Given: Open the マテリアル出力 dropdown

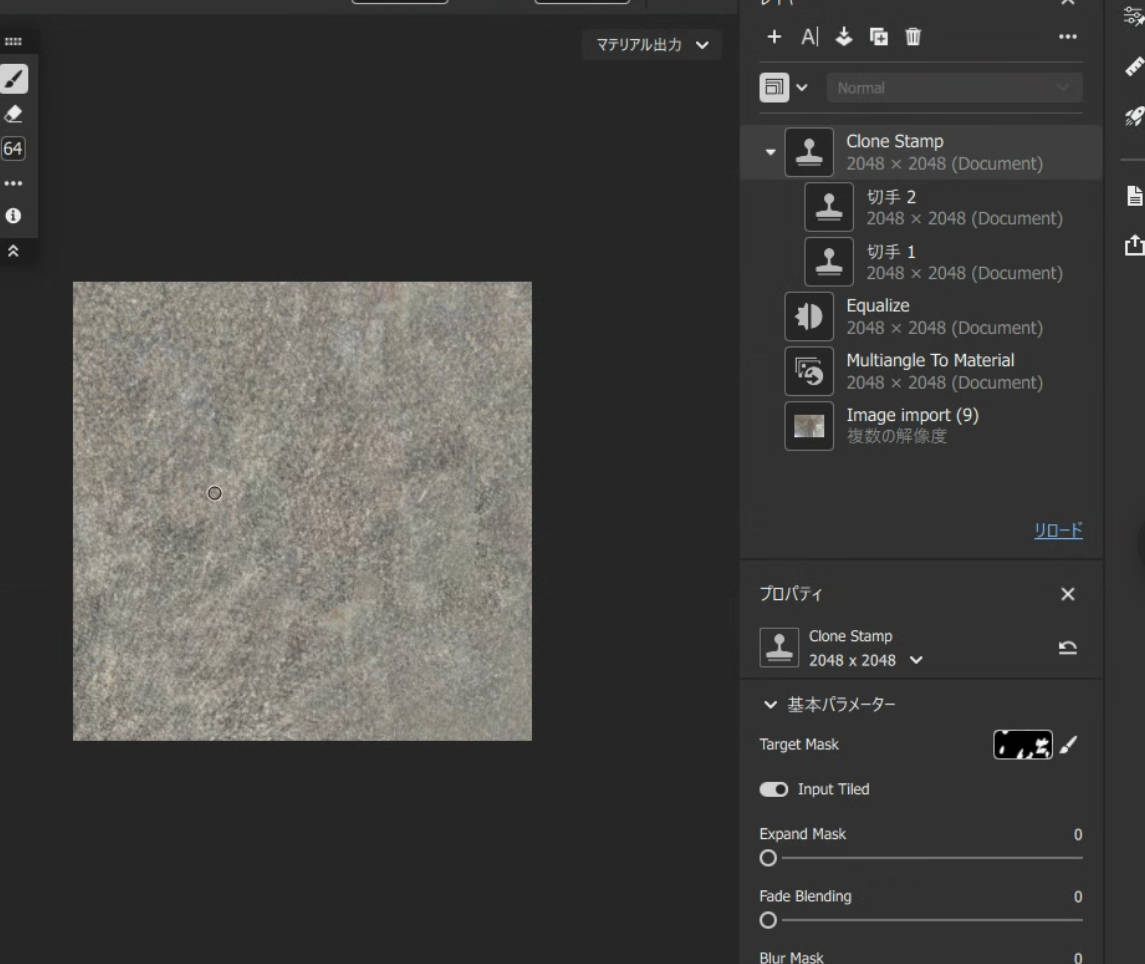Looking at the screenshot, I should 652,45.
